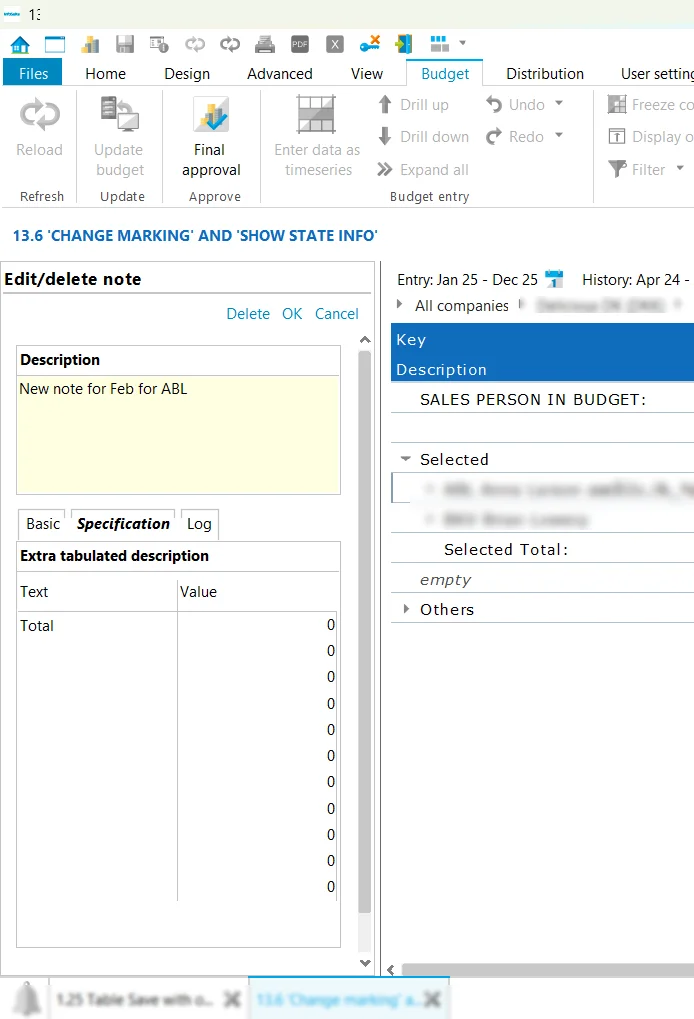
Task: Close the '1.25 Table Save with' document tab
Action: (232, 999)
